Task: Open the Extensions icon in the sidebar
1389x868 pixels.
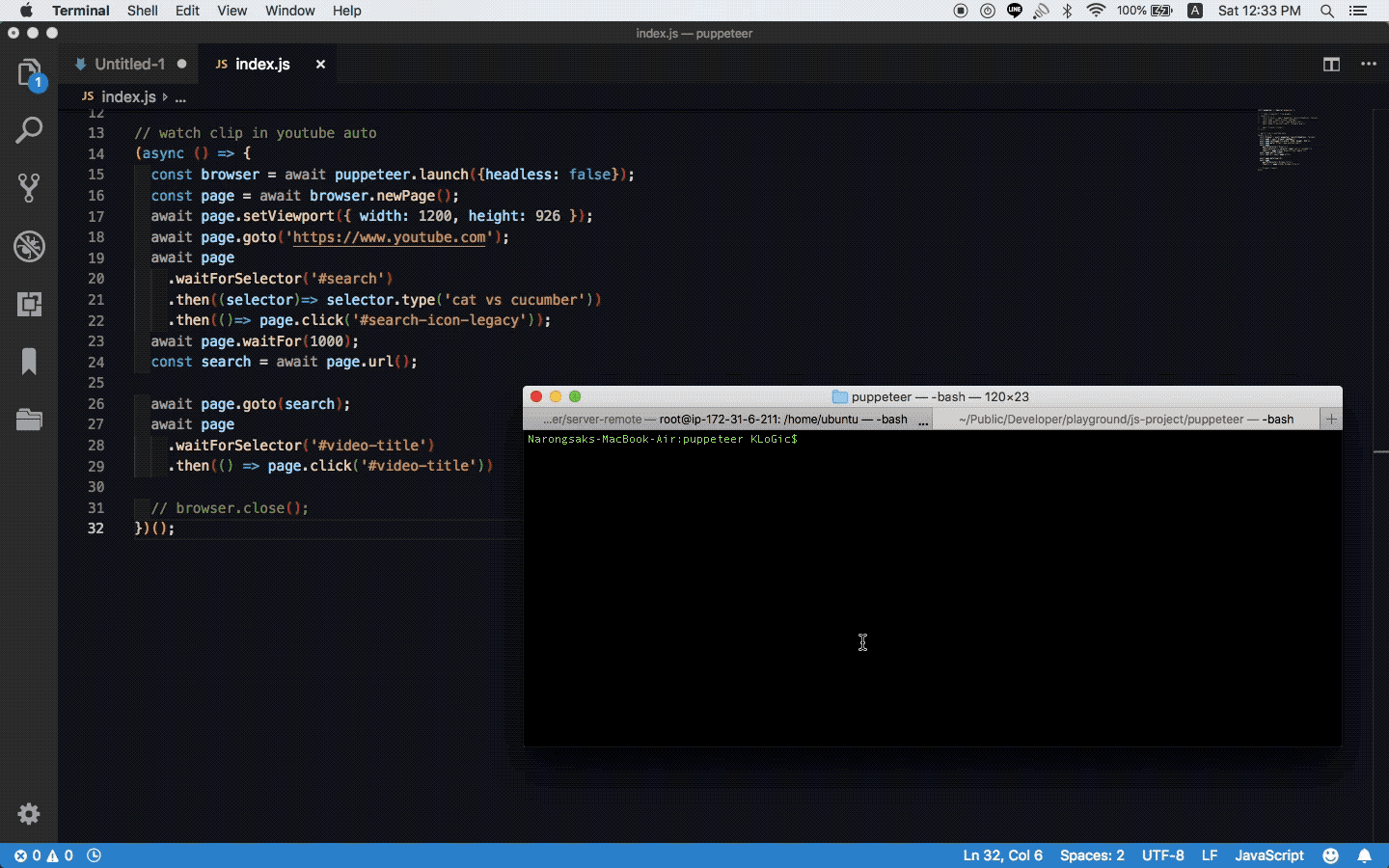Action: point(30,305)
